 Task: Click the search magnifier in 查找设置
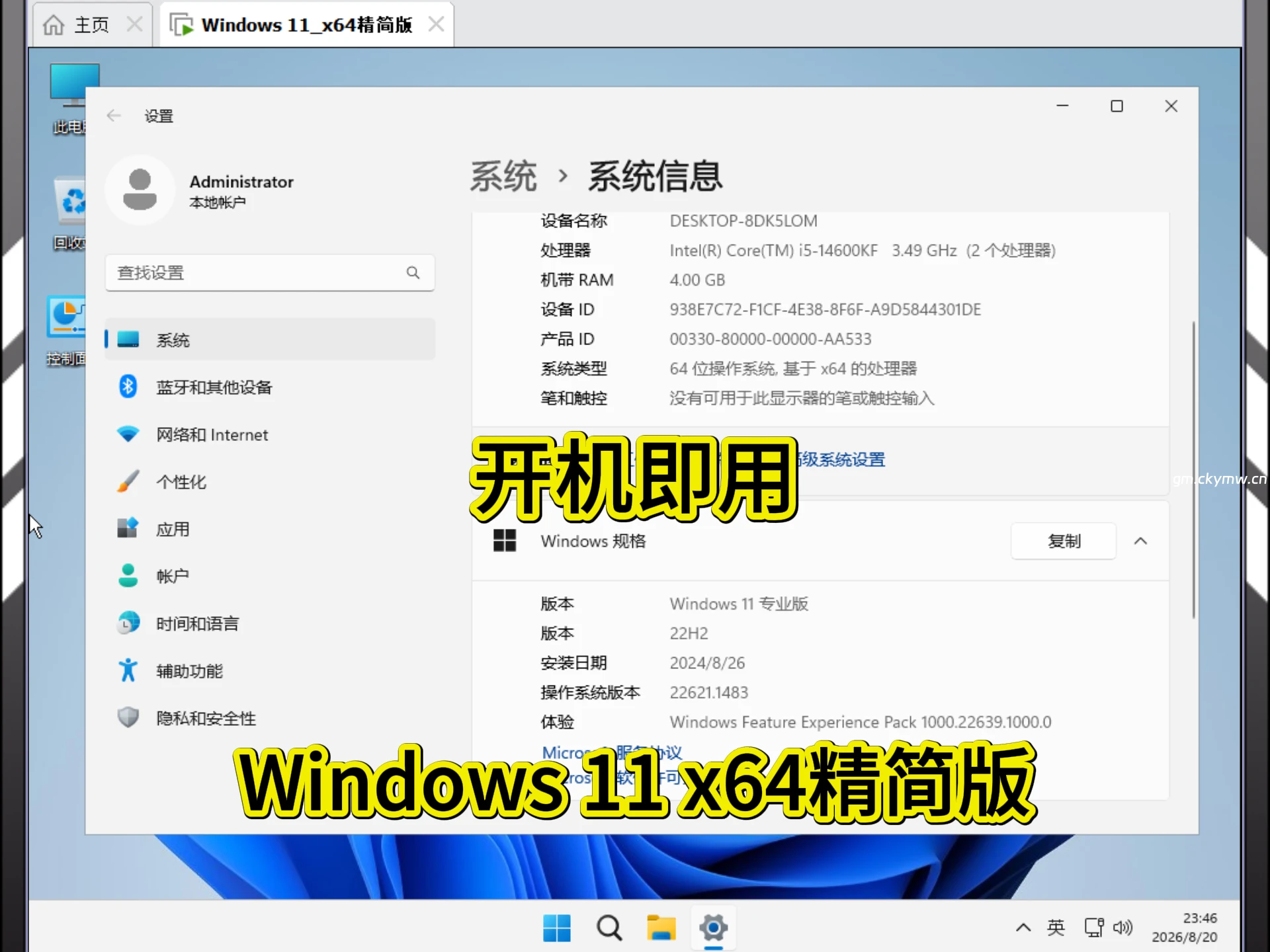pyautogui.click(x=413, y=272)
